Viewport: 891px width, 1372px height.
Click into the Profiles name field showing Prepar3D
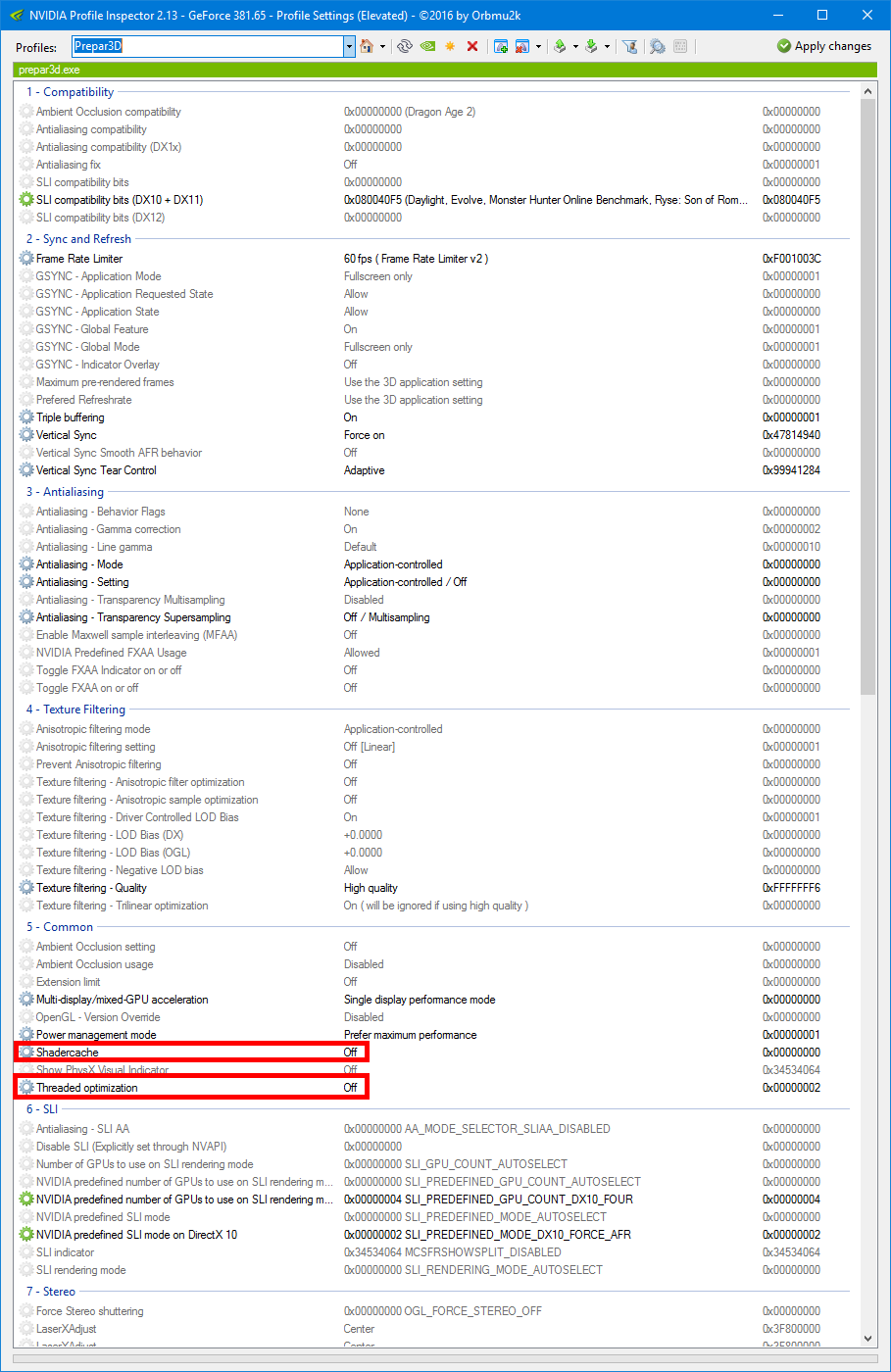pos(208,46)
